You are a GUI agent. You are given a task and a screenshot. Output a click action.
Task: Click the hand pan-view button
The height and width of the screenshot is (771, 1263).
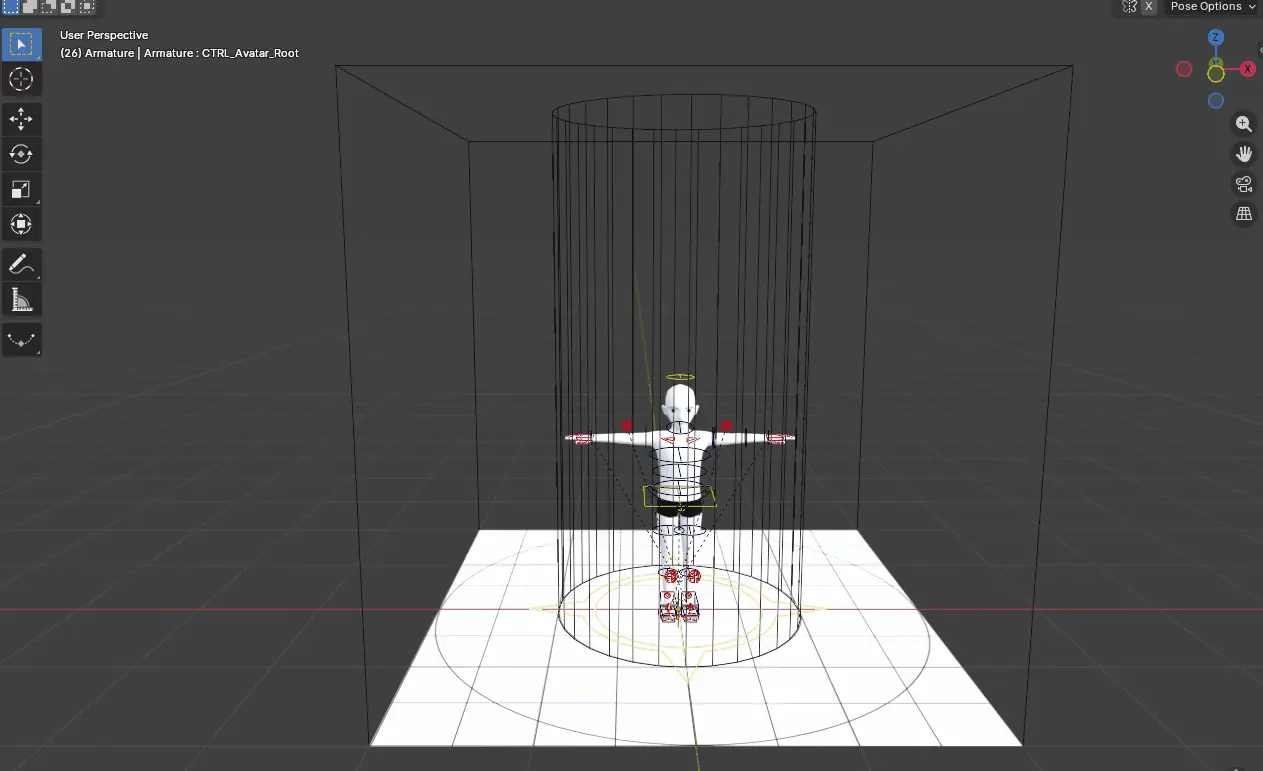coord(1244,154)
